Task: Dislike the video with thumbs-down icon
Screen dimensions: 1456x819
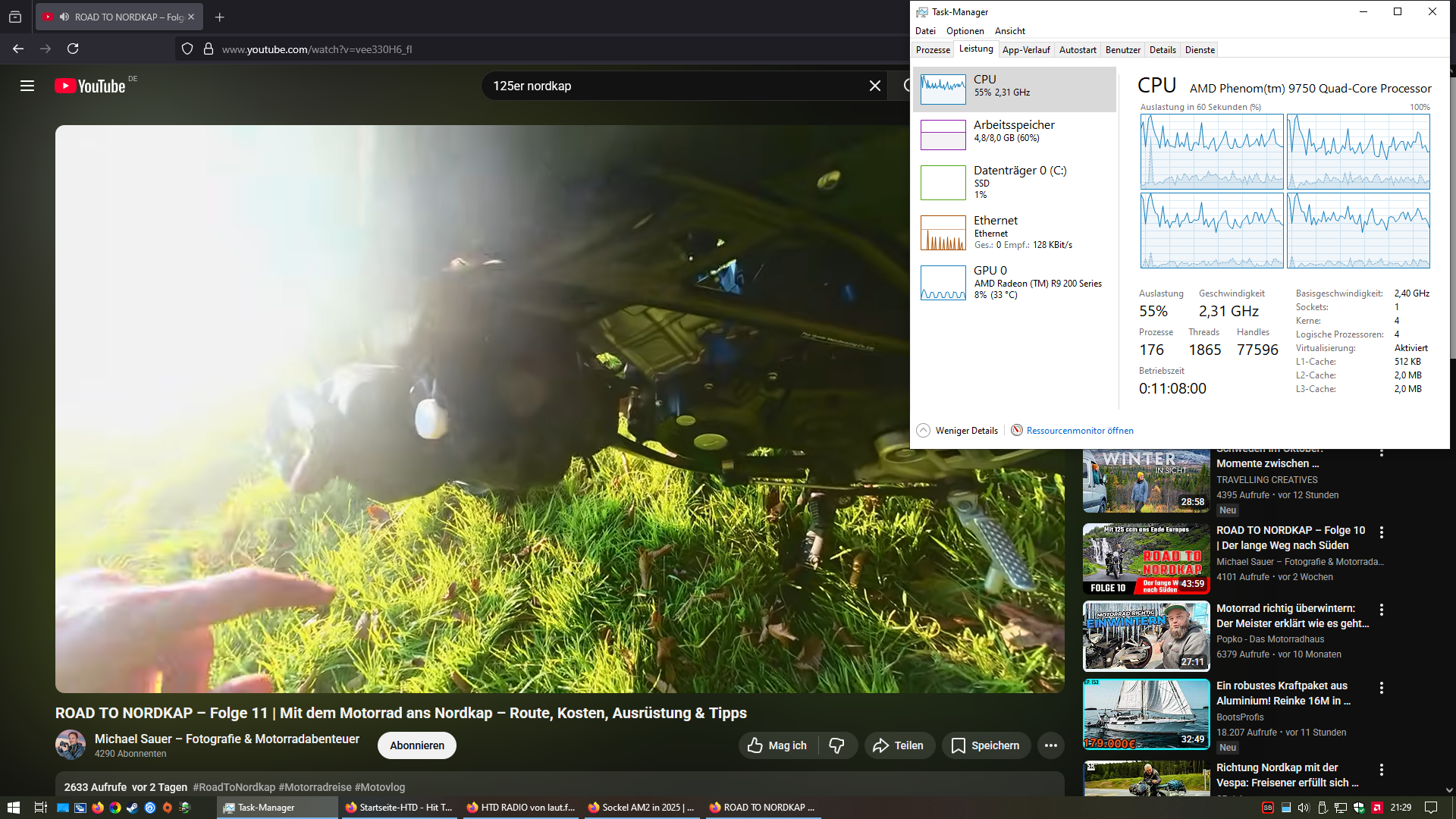Action: tap(836, 745)
